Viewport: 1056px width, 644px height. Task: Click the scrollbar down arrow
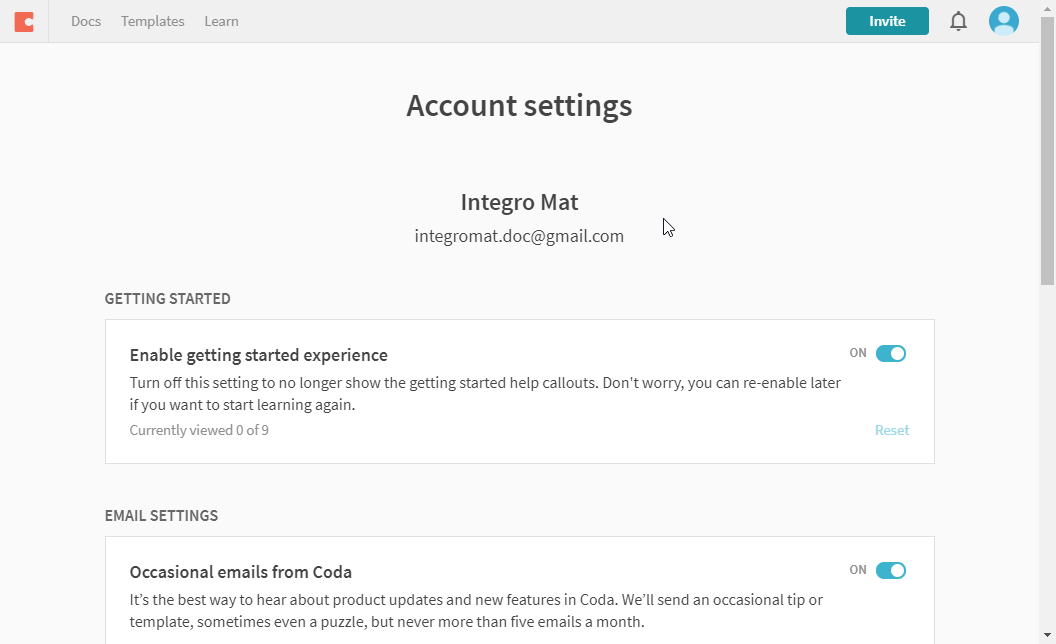(x=1047, y=635)
